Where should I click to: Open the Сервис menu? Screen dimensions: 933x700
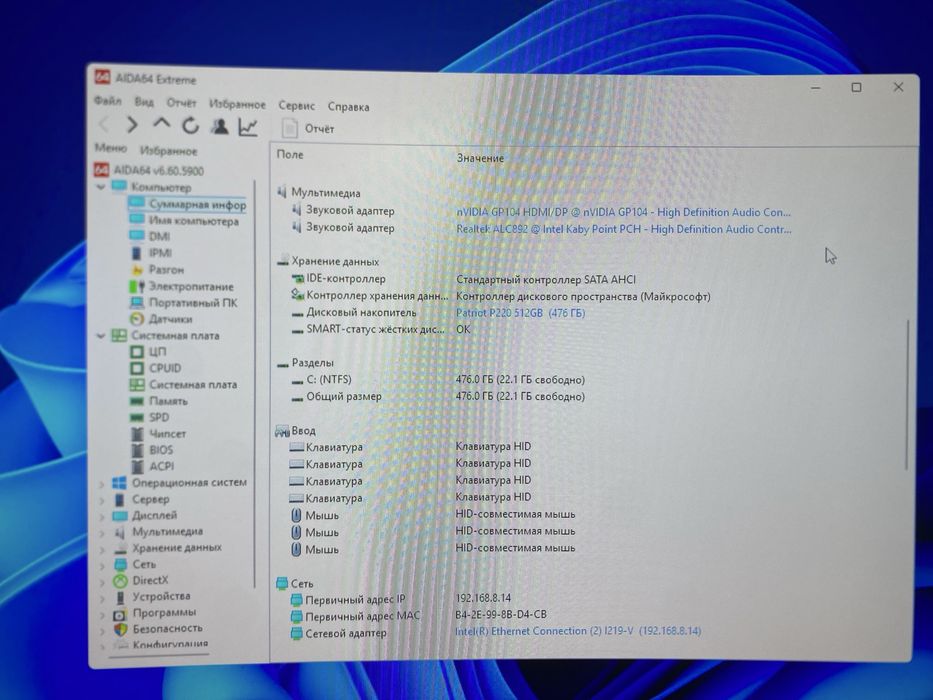[x=296, y=105]
